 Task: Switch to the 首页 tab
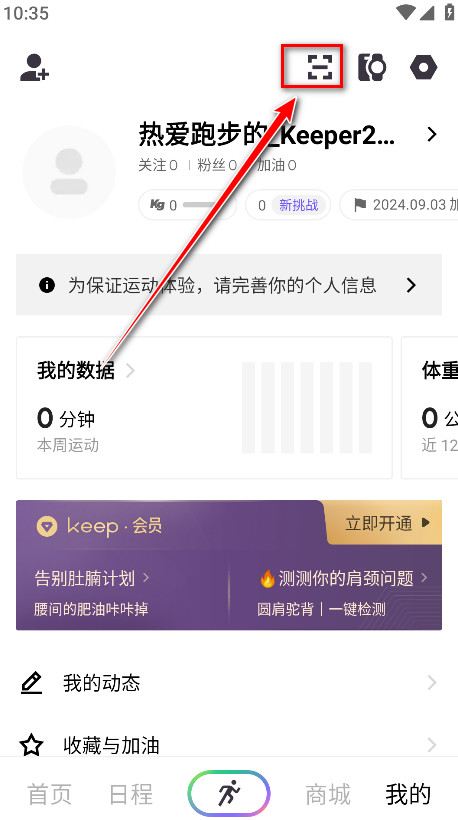coord(50,794)
